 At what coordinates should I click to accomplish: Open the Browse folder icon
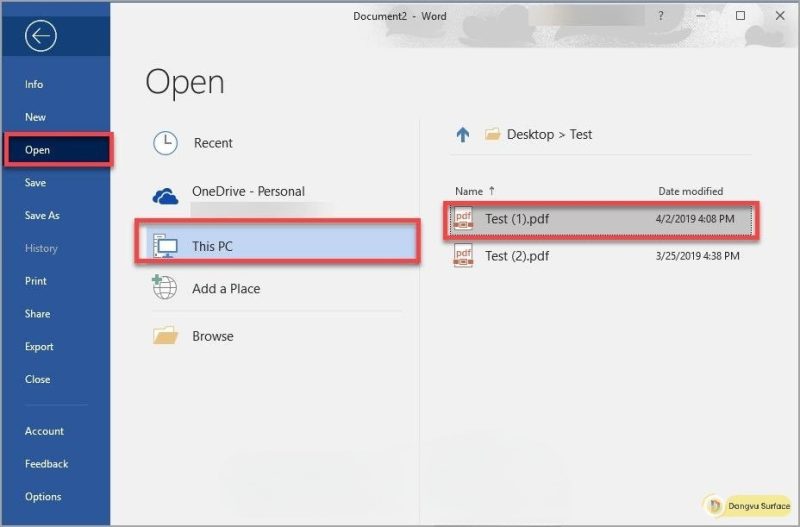tap(165, 336)
